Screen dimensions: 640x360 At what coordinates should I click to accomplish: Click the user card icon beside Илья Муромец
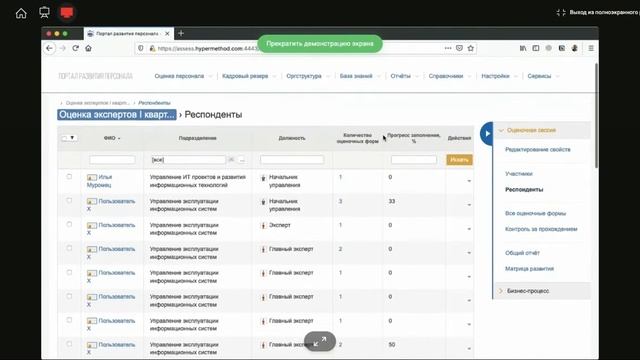point(92,177)
